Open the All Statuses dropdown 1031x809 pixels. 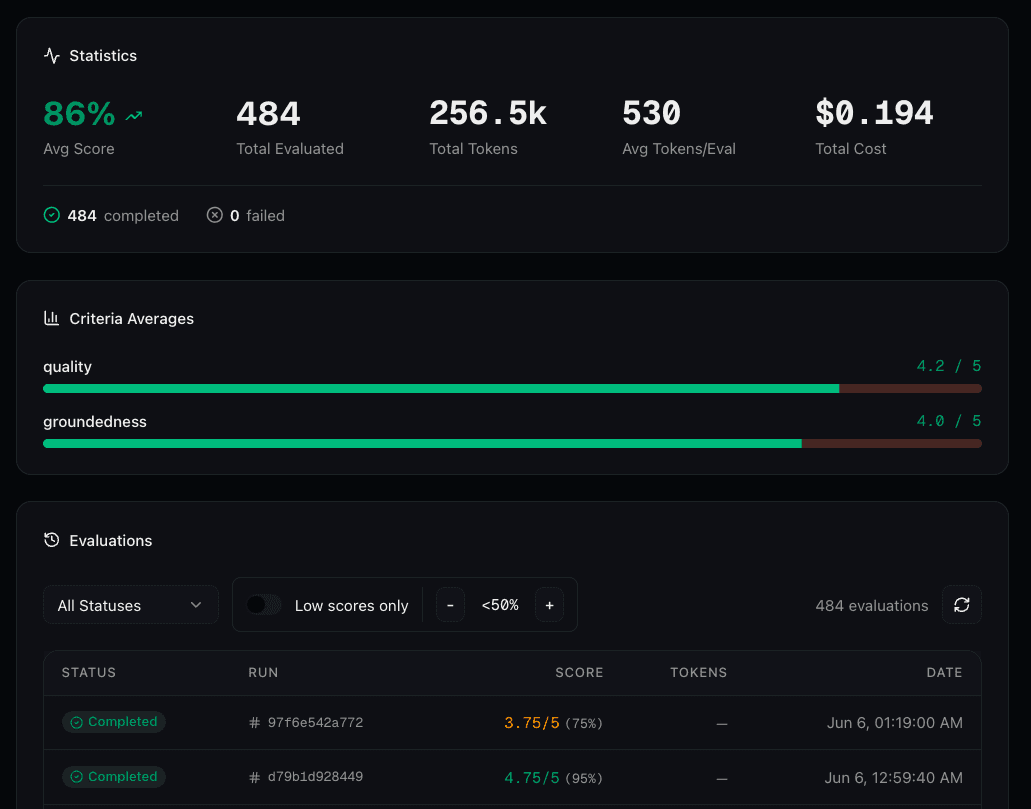(x=131, y=604)
